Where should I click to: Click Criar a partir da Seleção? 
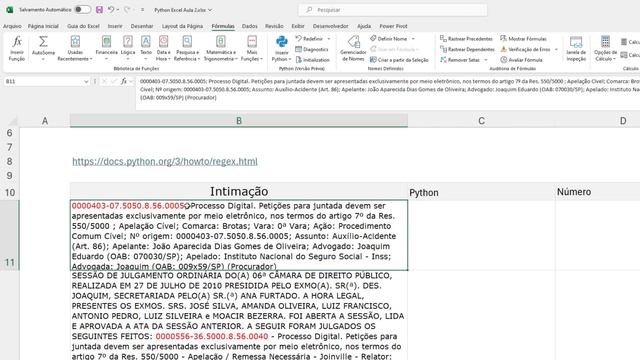point(399,60)
